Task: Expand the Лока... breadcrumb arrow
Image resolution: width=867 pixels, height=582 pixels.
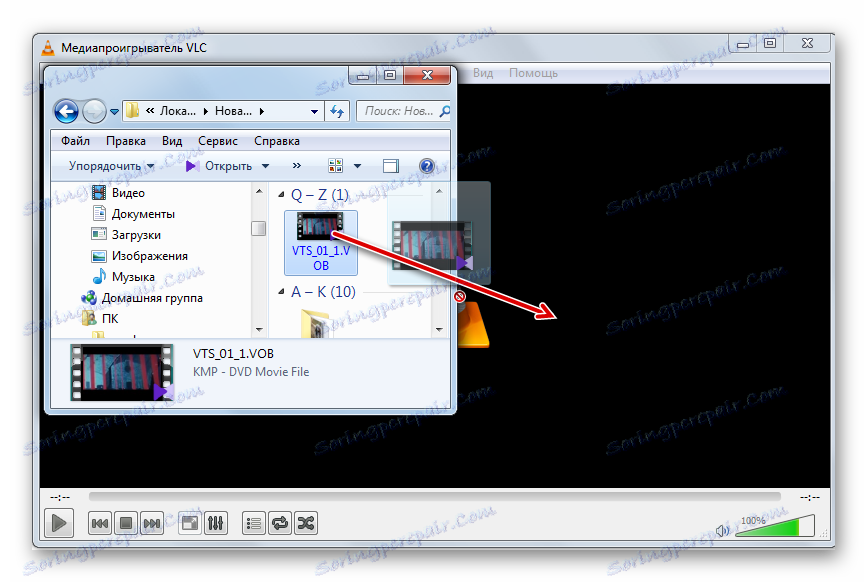Action: (x=206, y=111)
